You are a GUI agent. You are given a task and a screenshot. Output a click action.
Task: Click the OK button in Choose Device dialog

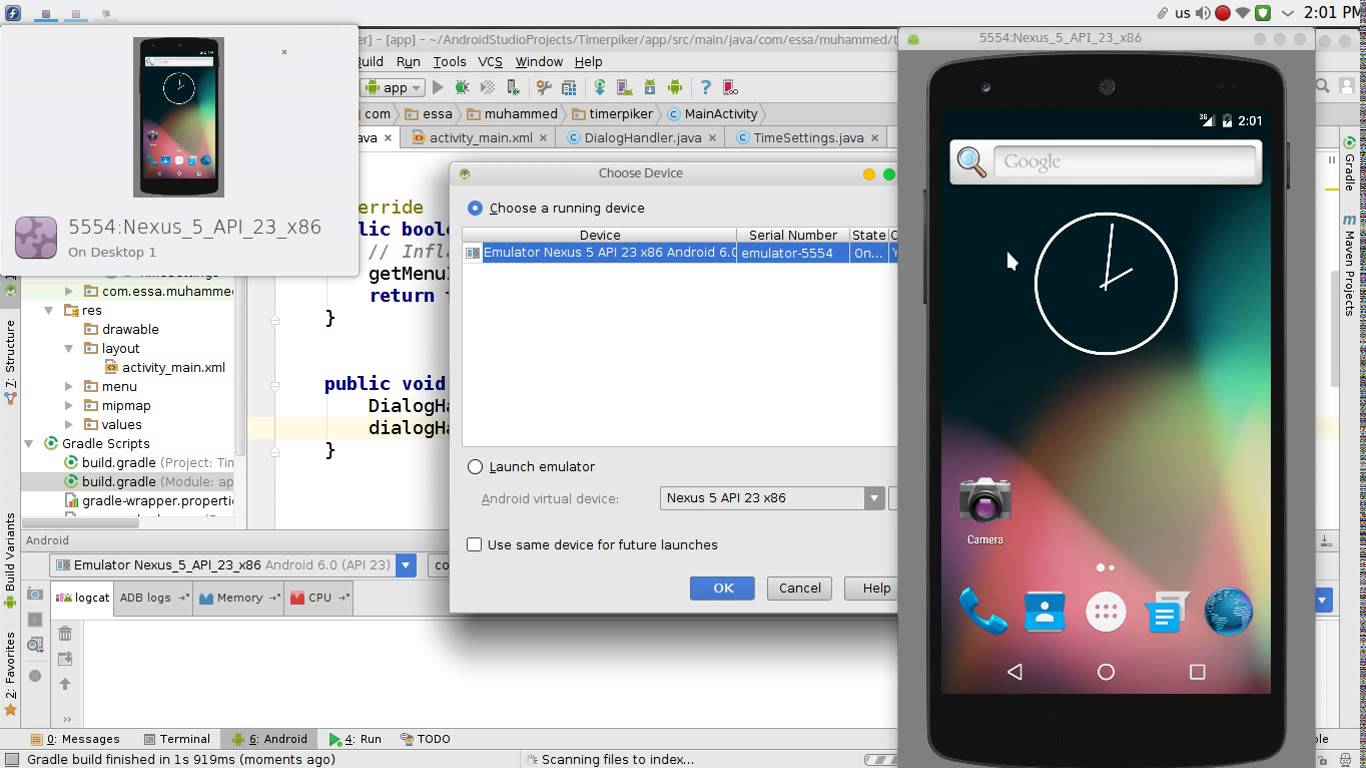click(722, 588)
